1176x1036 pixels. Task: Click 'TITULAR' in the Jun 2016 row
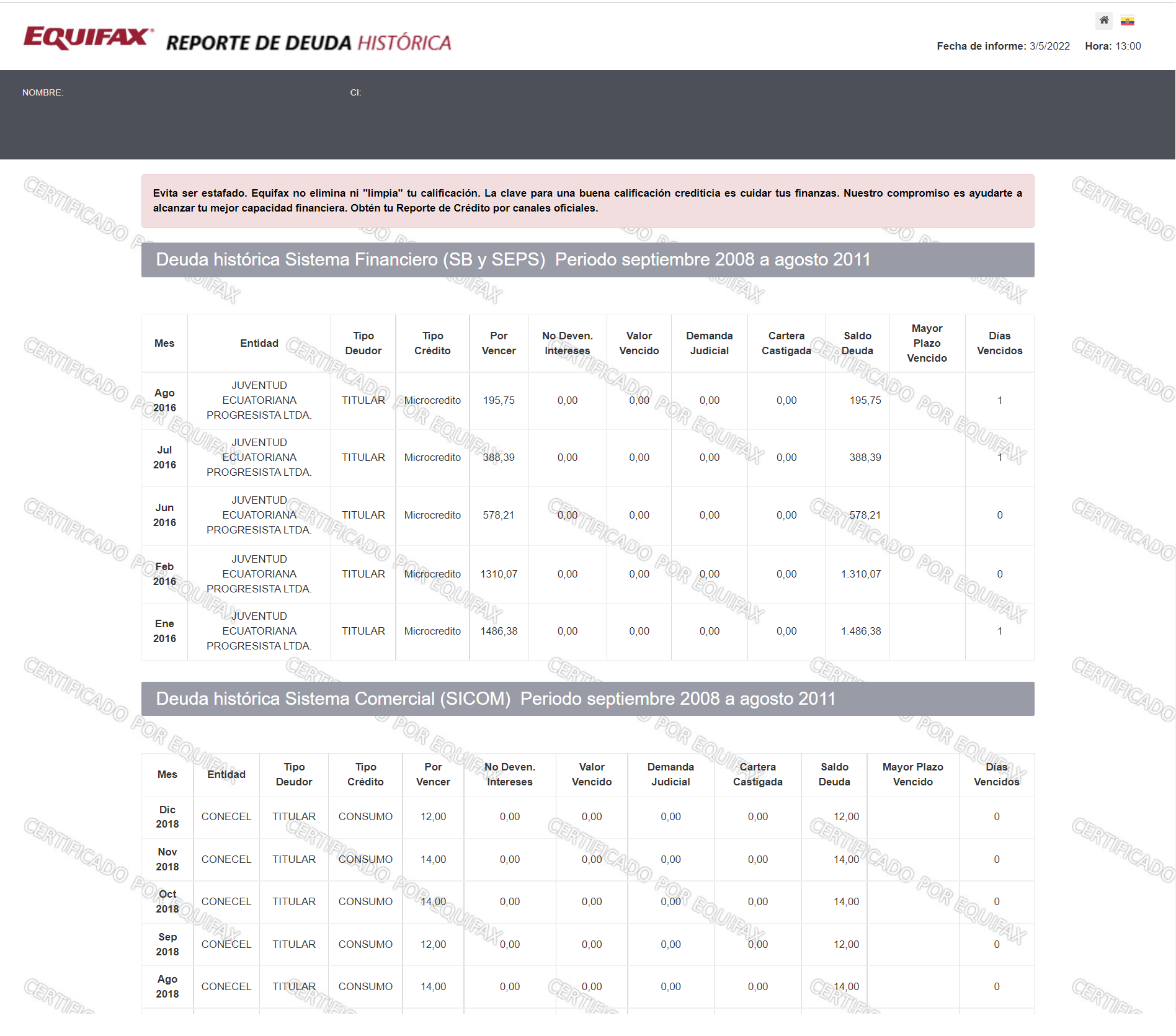363,515
